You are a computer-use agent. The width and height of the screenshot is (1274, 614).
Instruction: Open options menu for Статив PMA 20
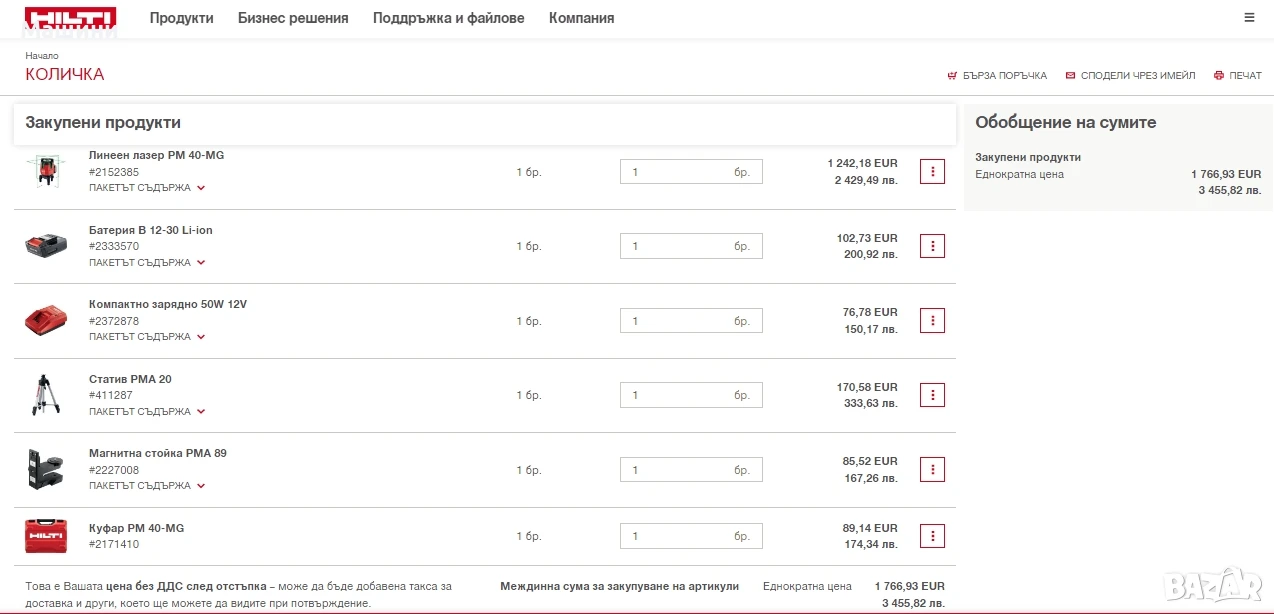[x=932, y=395]
